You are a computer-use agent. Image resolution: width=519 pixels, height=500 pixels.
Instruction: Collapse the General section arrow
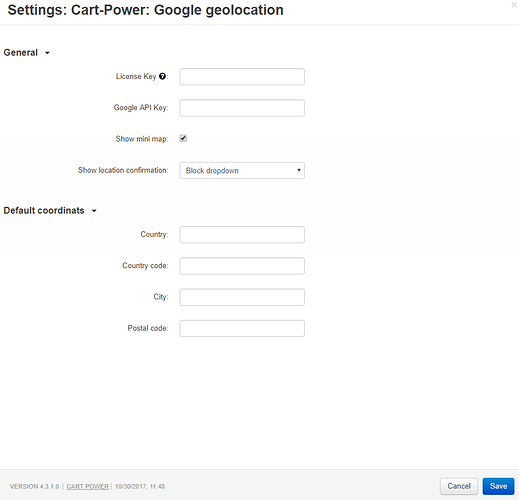(x=47, y=53)
